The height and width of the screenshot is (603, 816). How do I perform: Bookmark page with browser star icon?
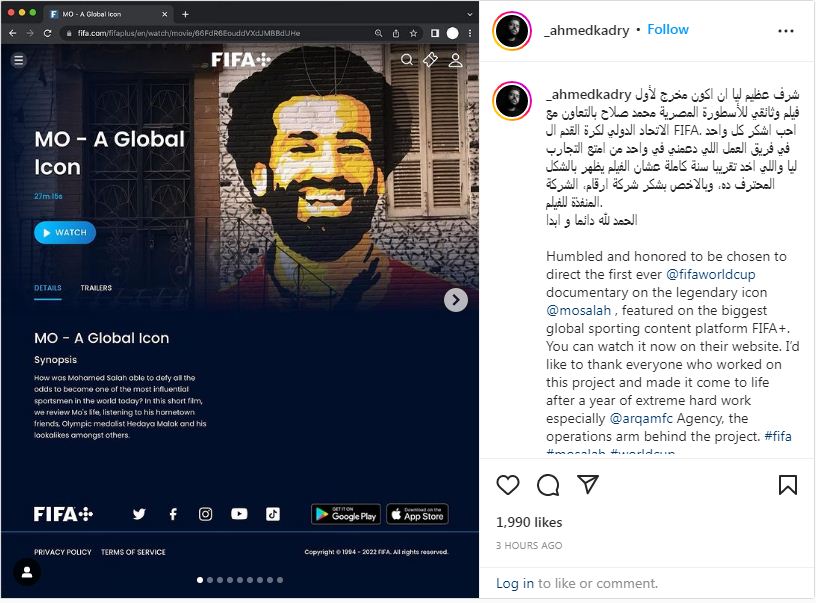coord(413,33)
